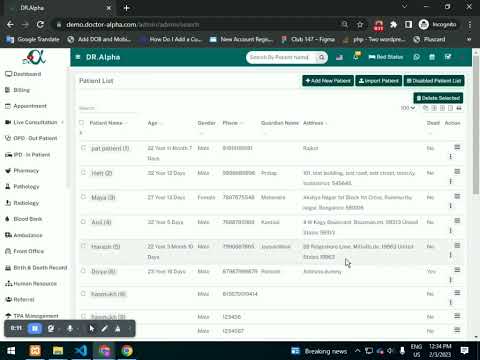This screenshot has width=480, height=360.
Task: Click the Birth & Death Record icon
Action: coord(8,268)
